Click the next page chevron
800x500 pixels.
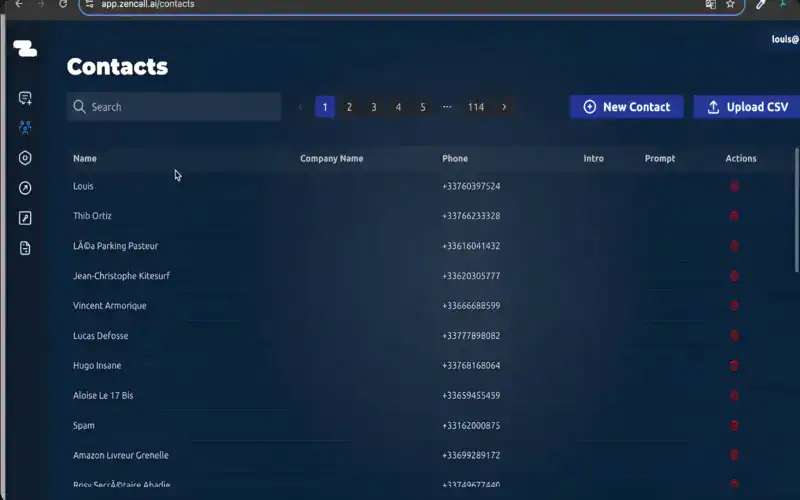[x=504, y=107]
